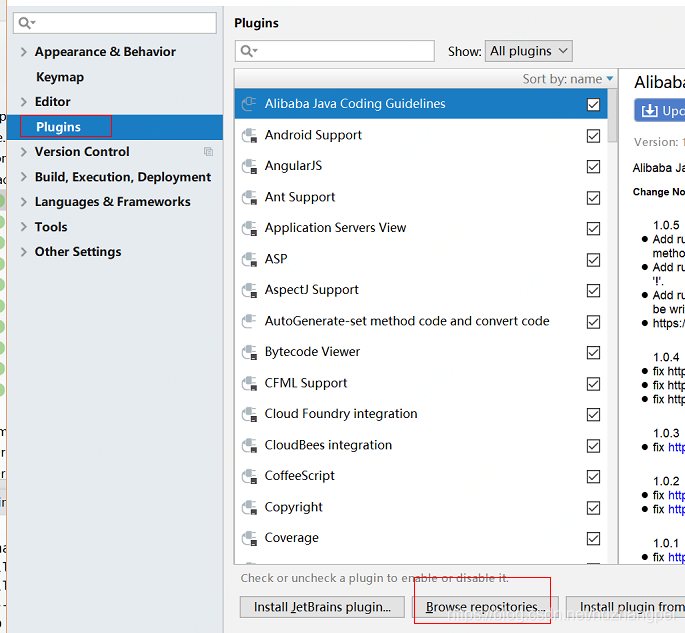This screenshot has width=685, height=633.
Task: Click the Cloud Foundry integration plugin icon
Action: point(249,415)
